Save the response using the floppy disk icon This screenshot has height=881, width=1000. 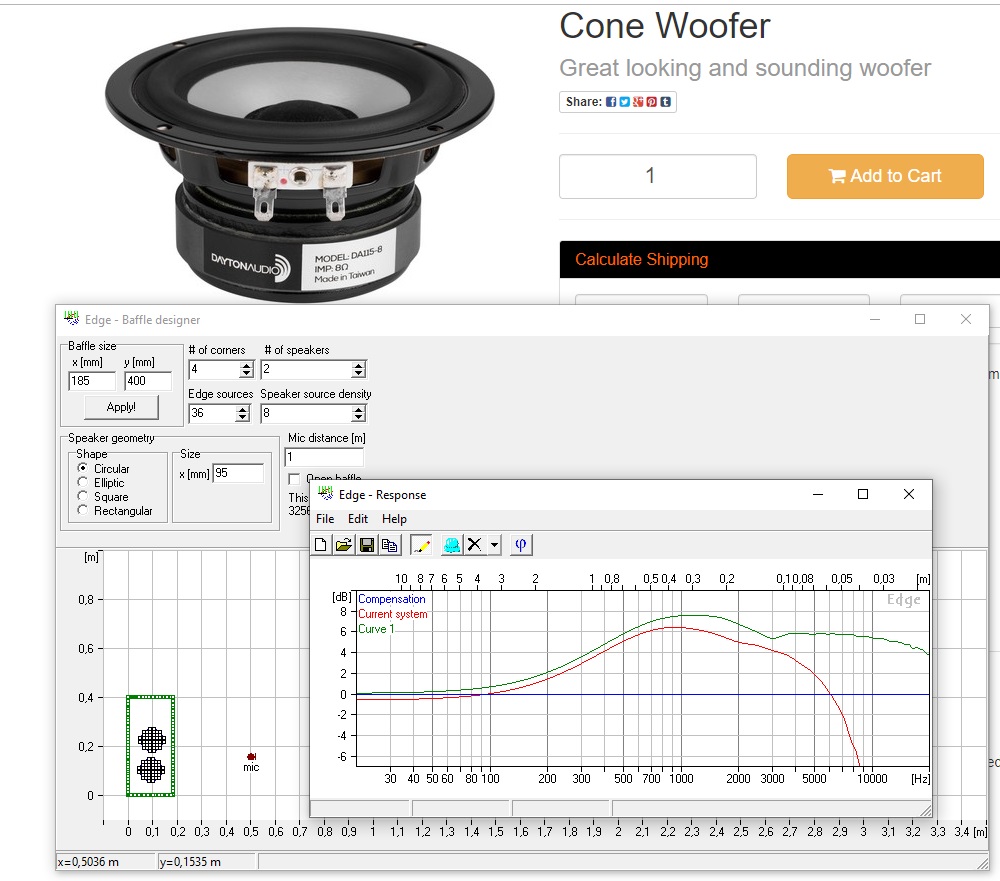(367, 545)
